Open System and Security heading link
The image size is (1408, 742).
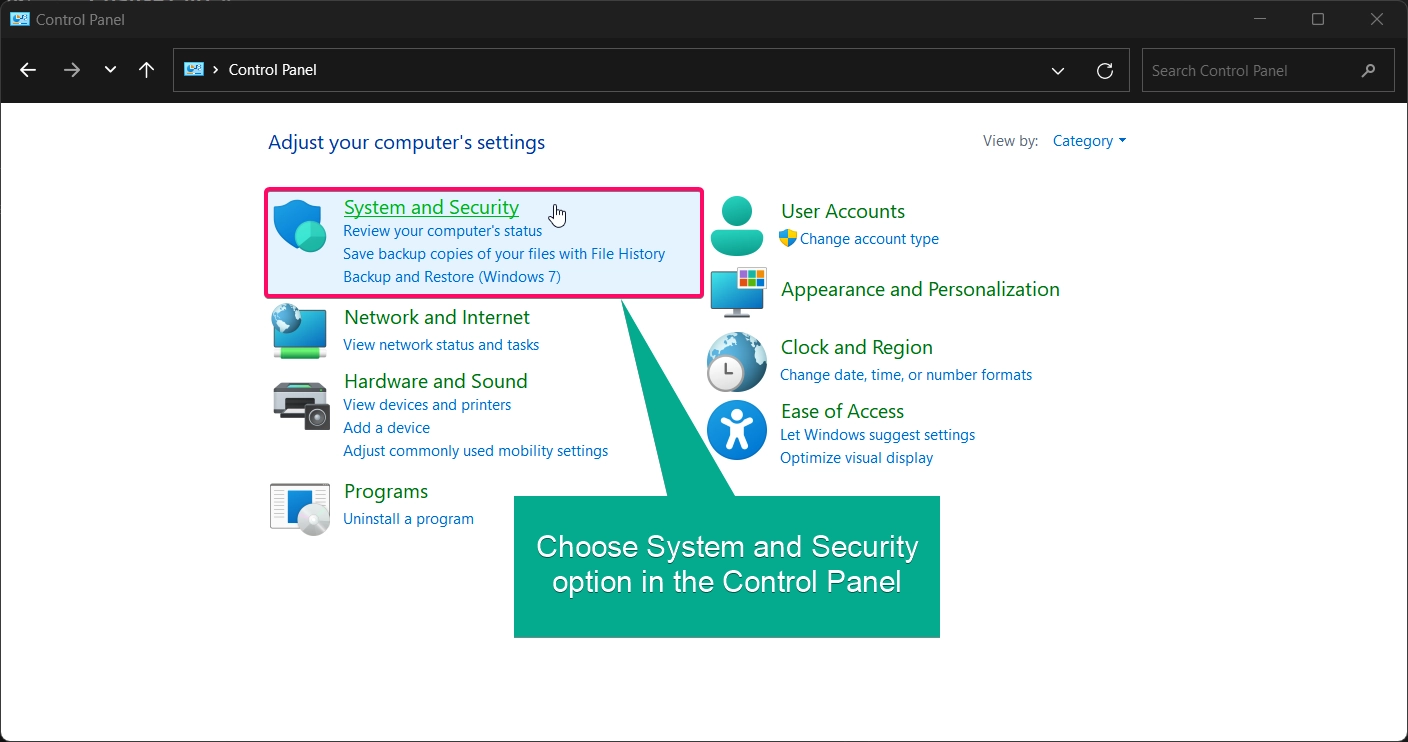click(431, 207)
